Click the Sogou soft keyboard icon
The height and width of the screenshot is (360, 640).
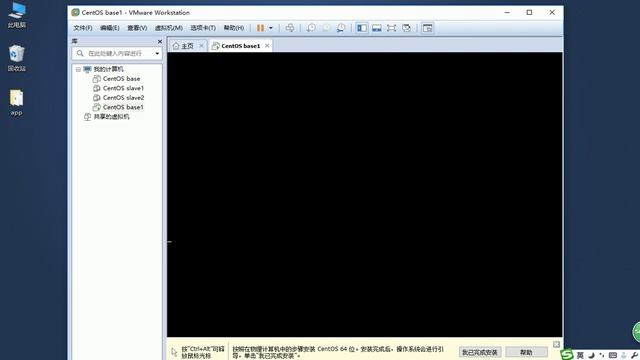point(613,356)
